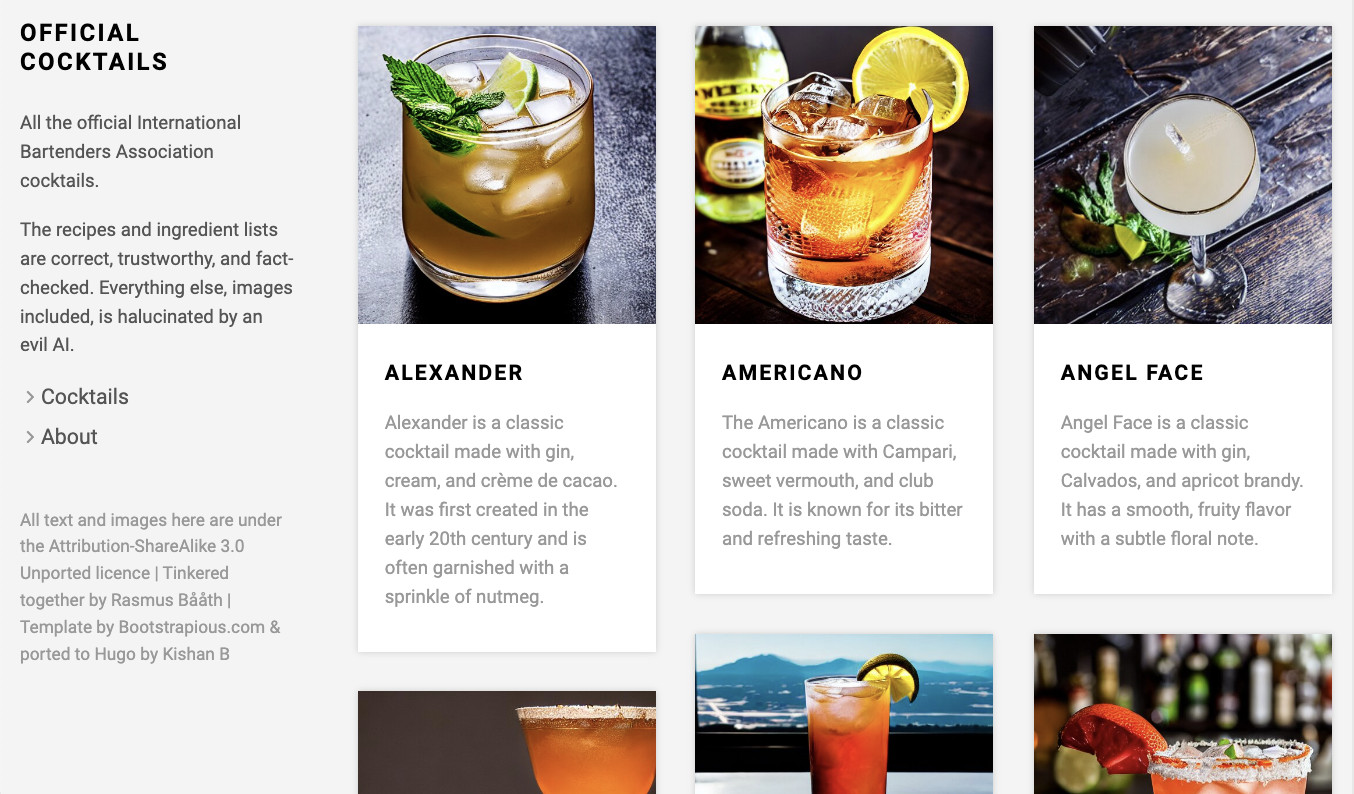Click the Bootstrapious.com template credit
1354x794 pixels.
coord(192,627)
